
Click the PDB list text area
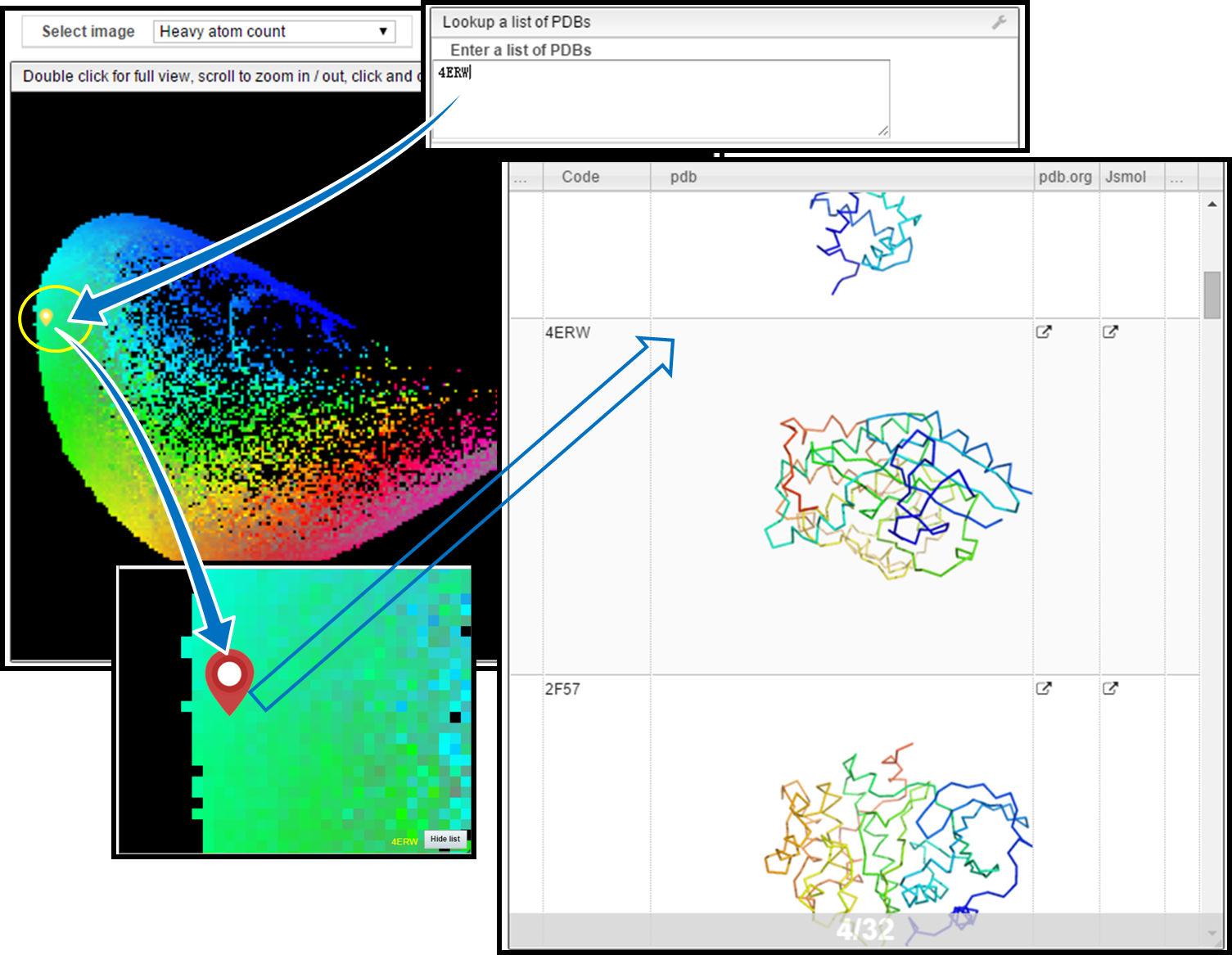point(660,98)
